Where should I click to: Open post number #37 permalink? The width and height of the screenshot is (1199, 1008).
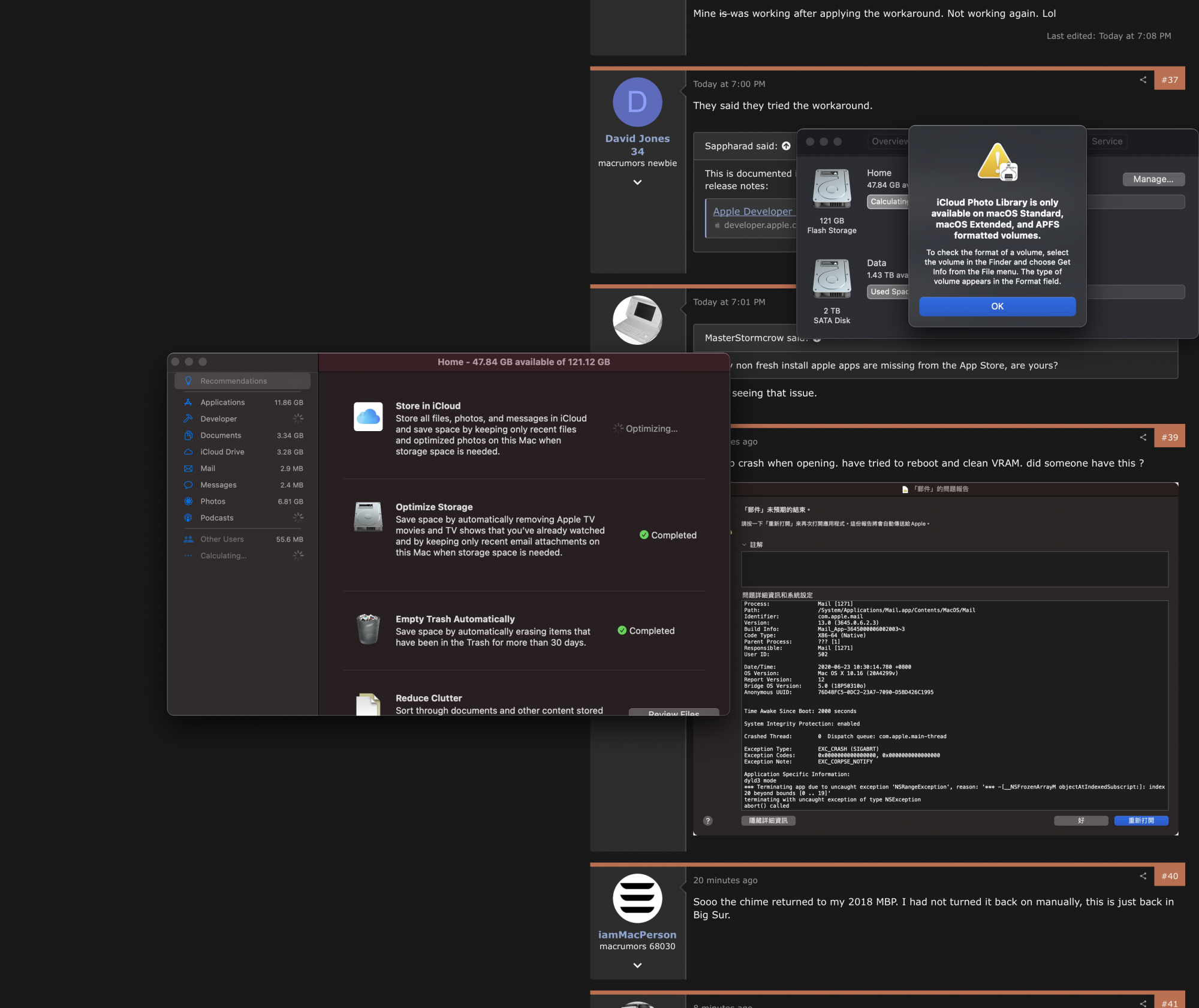tap(1170, 80)
